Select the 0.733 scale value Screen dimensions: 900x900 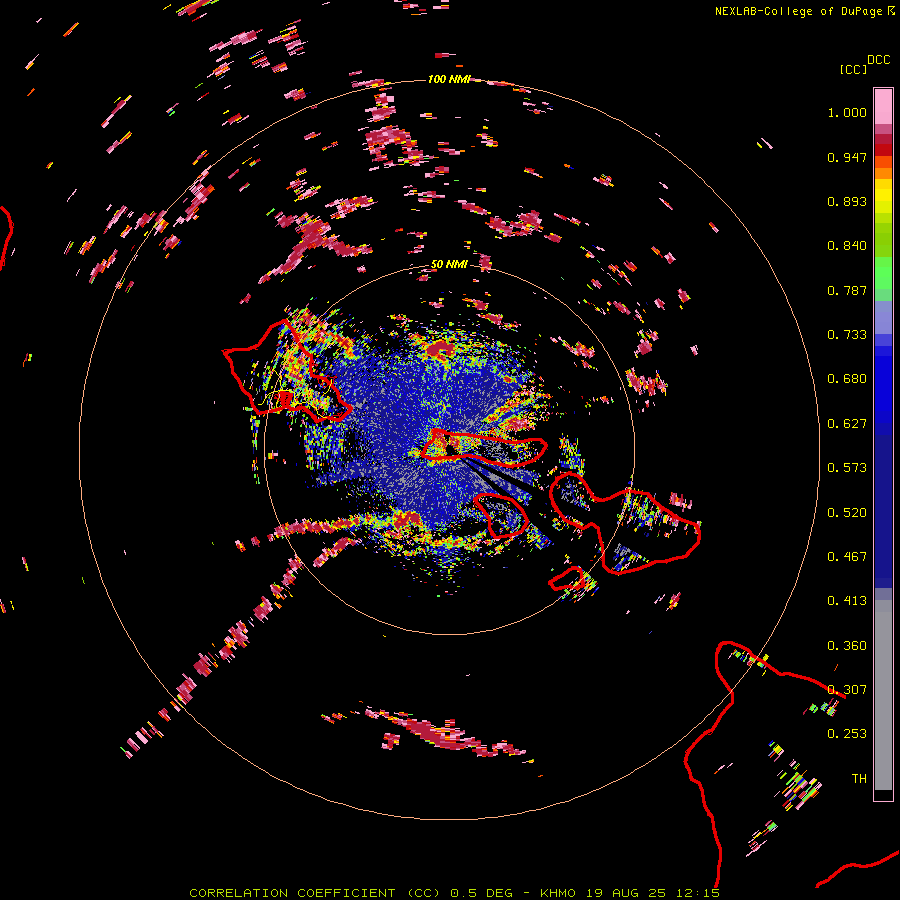coord(847,335)
